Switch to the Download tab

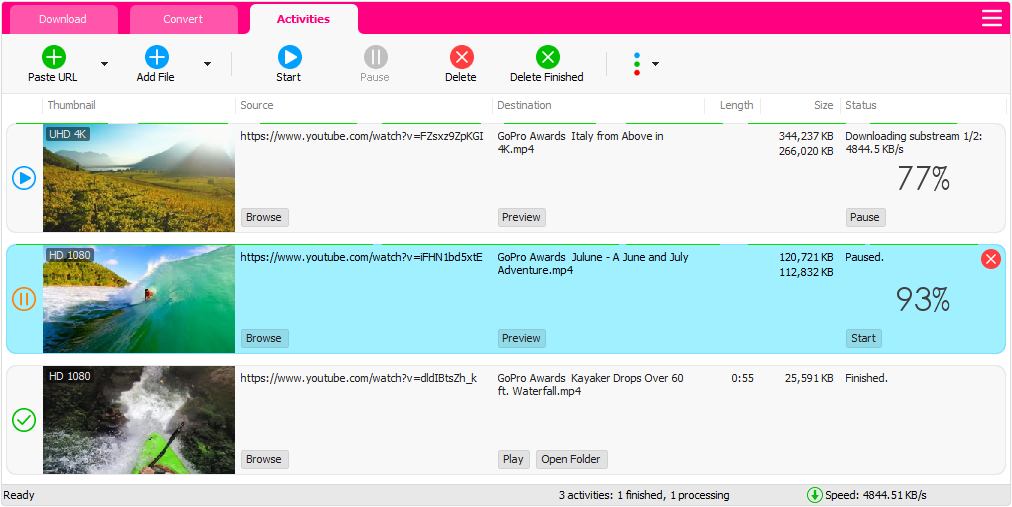pos(62,19)
